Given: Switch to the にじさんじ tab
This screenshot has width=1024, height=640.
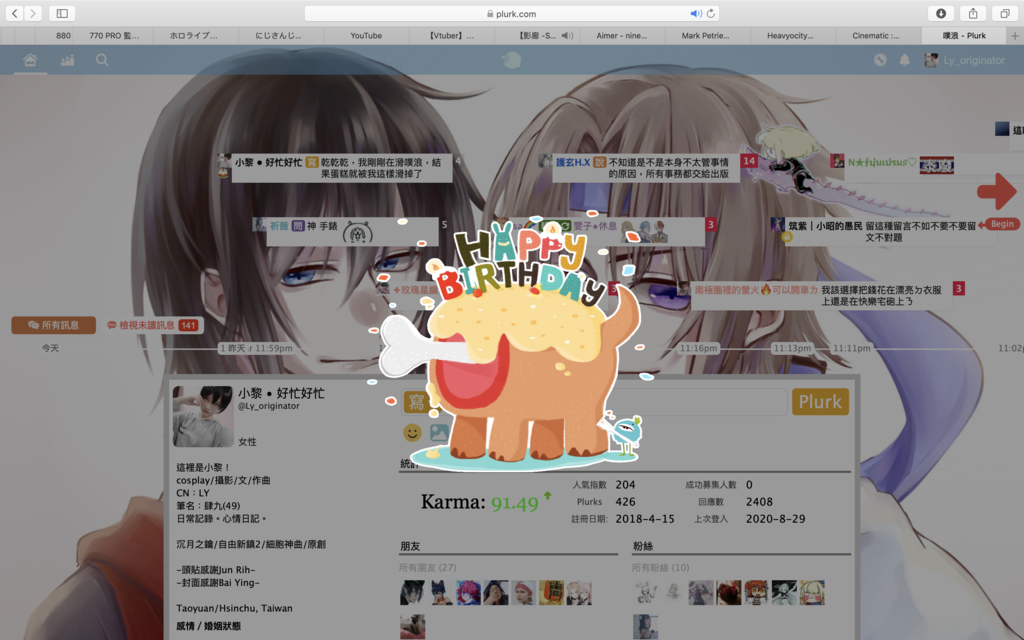Looking at the screenshot, I should point(279,36).
